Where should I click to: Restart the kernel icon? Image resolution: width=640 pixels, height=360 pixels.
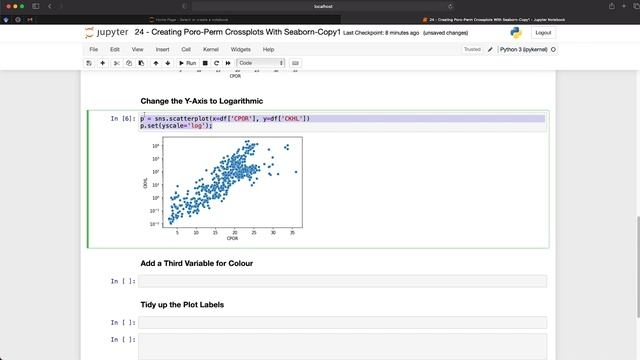(216, 63)
